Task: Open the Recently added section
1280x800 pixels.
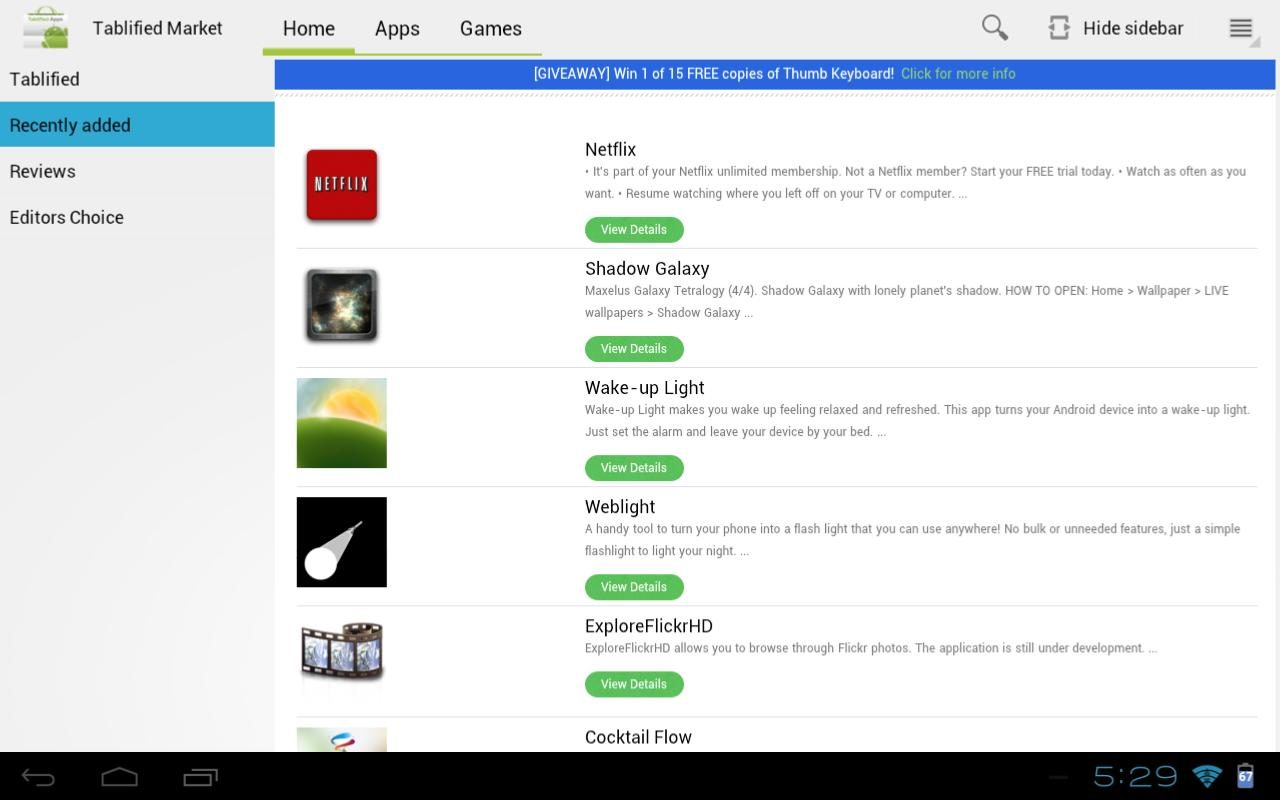Action: point(70,124)
